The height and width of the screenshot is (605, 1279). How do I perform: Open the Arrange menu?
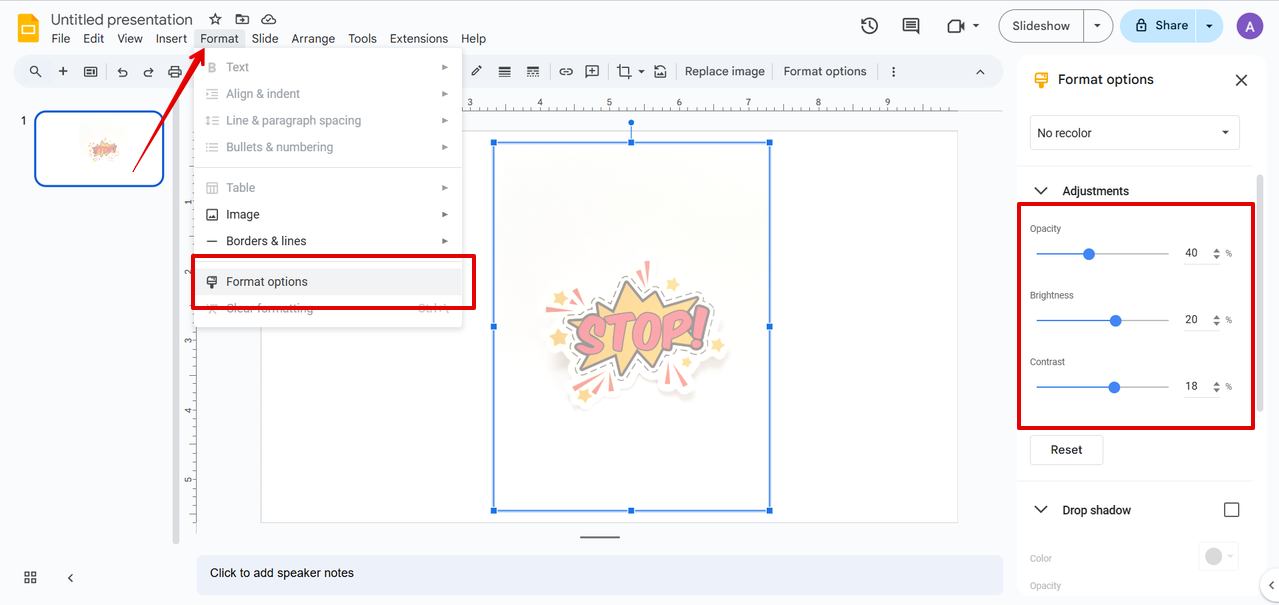[x=313, y=39]
